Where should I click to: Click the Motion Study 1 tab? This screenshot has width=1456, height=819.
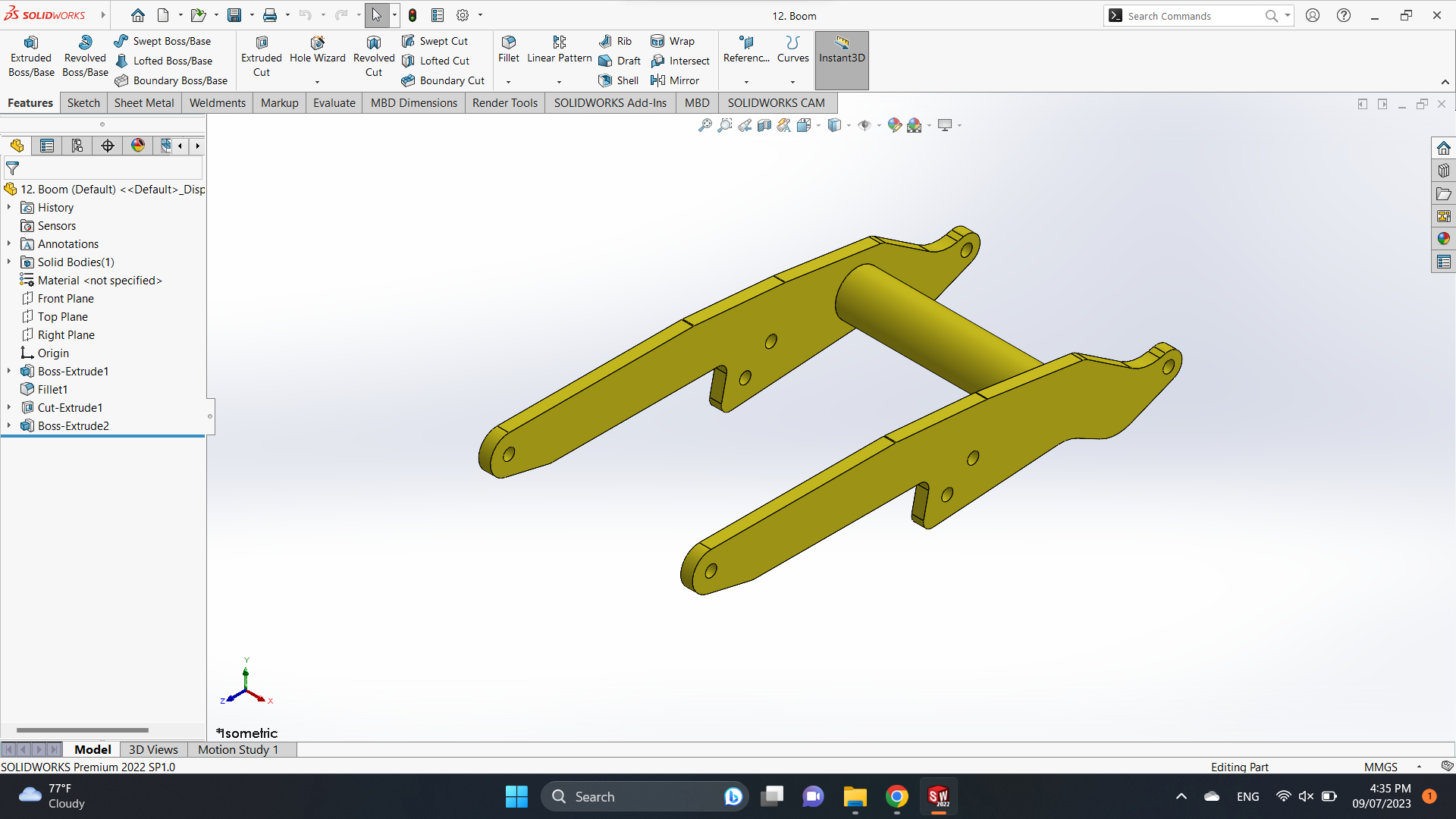(x=238, y=749)
